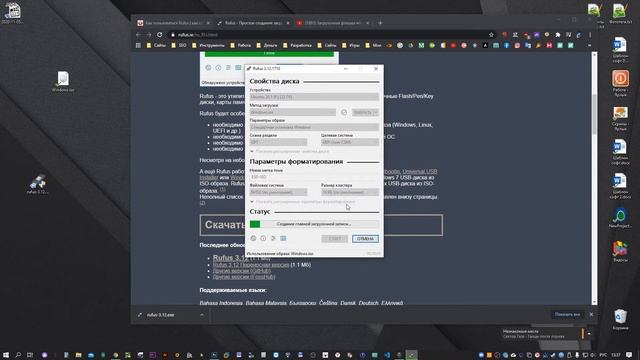Viewport: 640px width, 360px height.
Task: Open the Разработка bookmarks folder
Action: tap(297, 45)
